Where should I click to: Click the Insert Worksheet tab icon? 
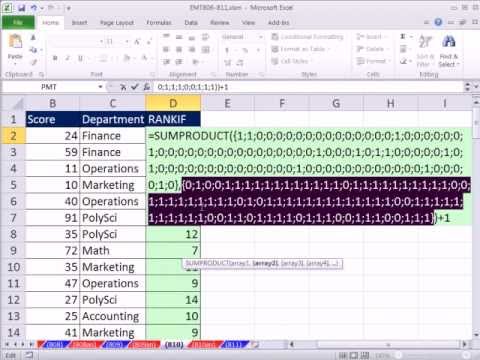pyautogui.click(x=255, y=345)
